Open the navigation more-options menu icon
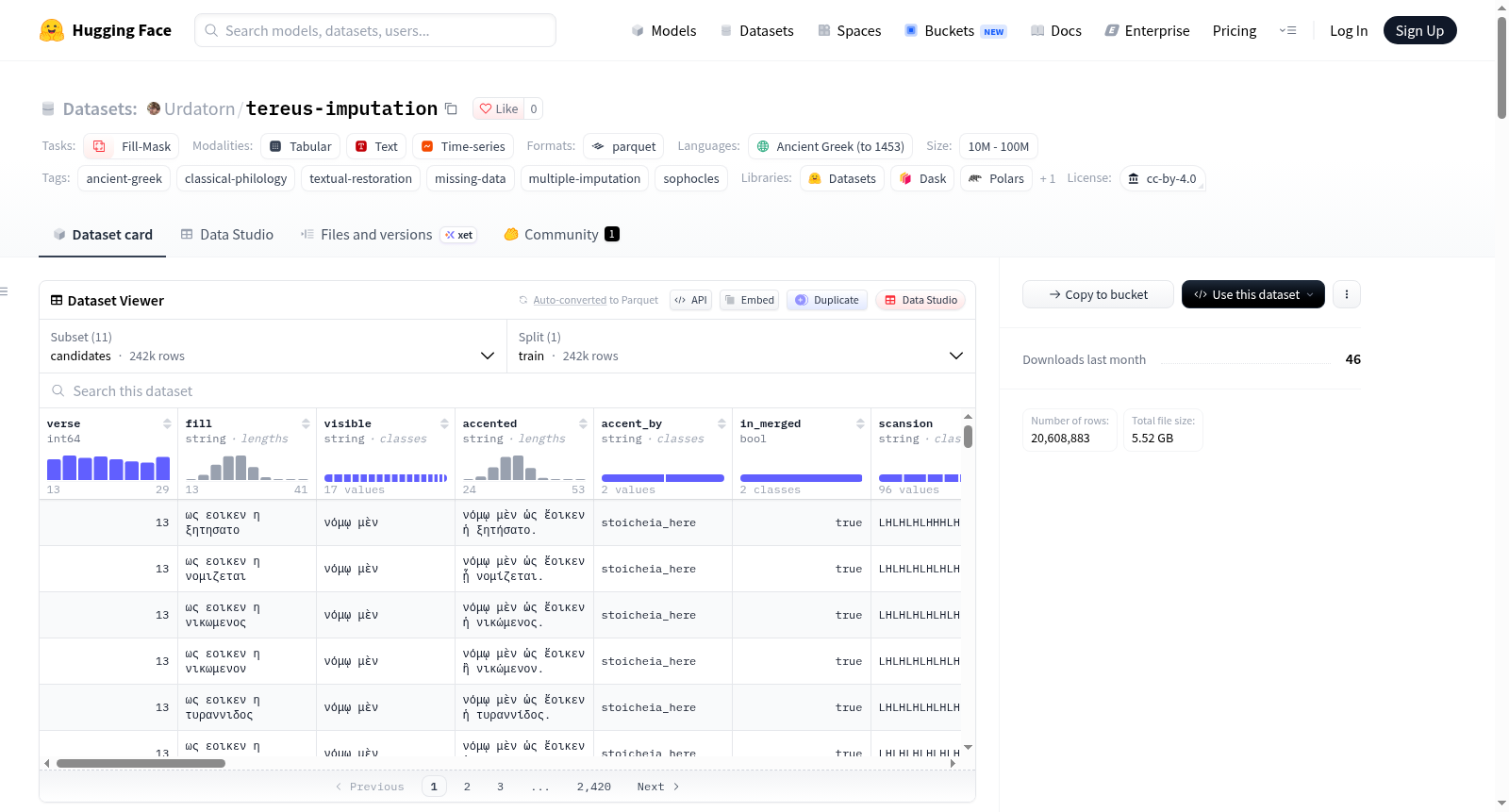Image resolution: width=1509 pixels, height=812 pixels. point(1287,30)
